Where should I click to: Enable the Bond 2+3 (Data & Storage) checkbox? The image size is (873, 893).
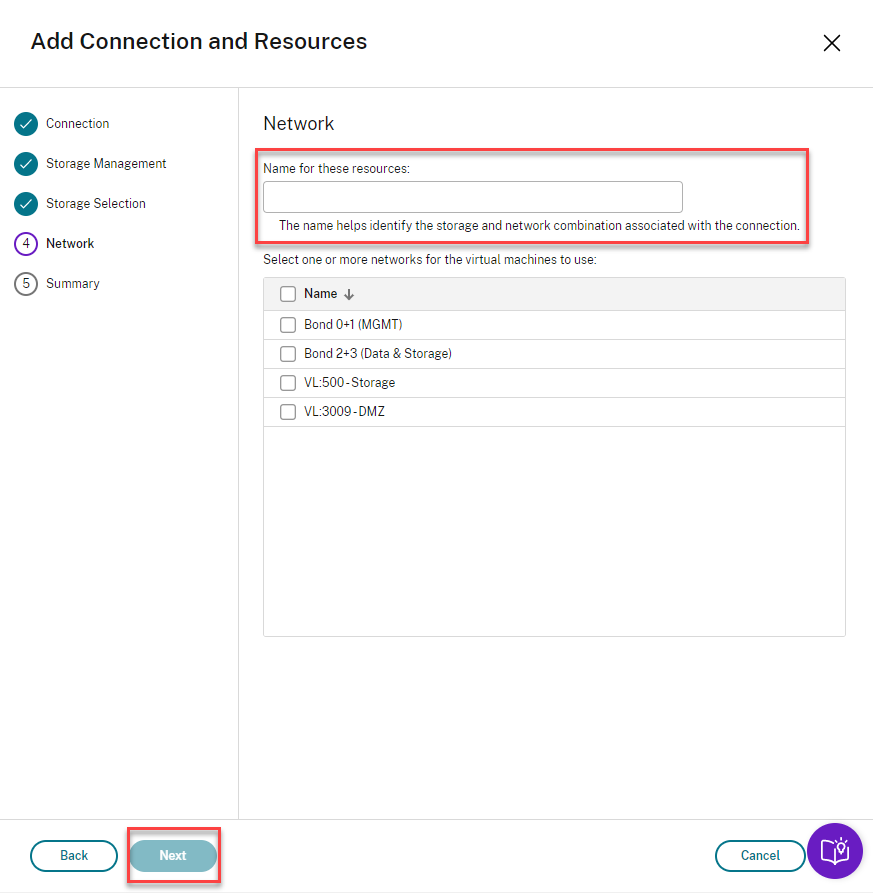(x=288, y=354)
